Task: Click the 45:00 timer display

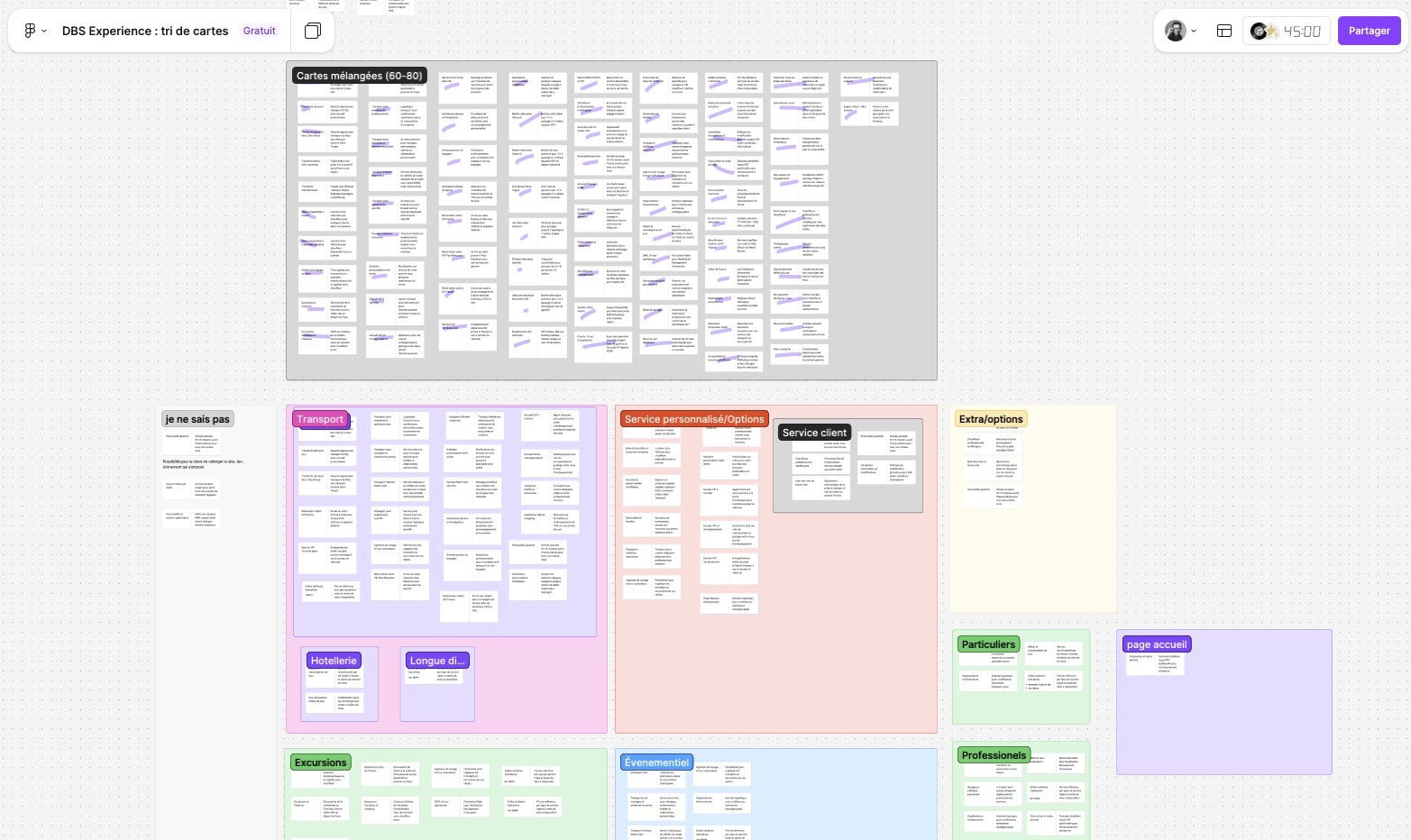Action: pos(1302,32)
